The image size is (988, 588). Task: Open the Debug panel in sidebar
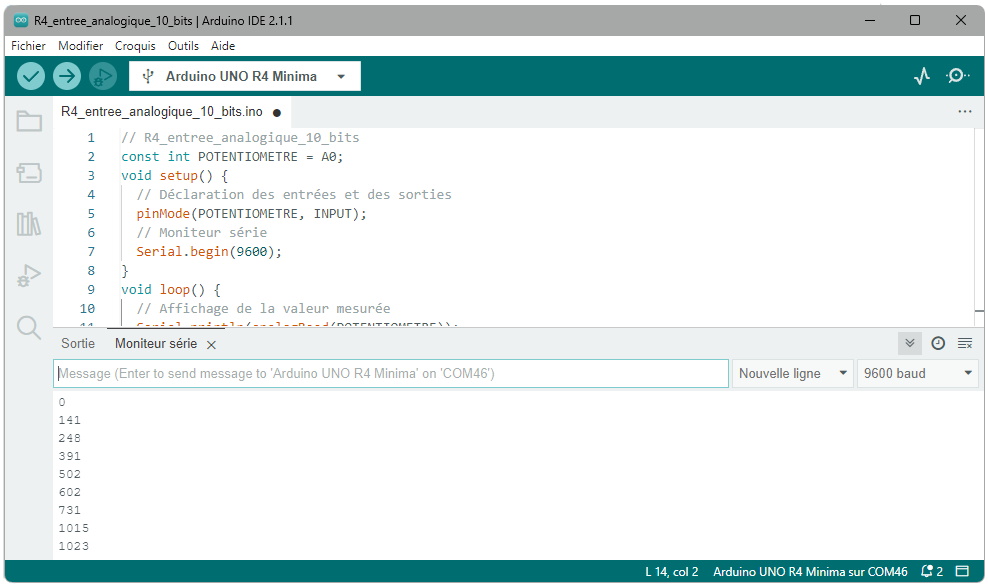(x=29, y=275)
